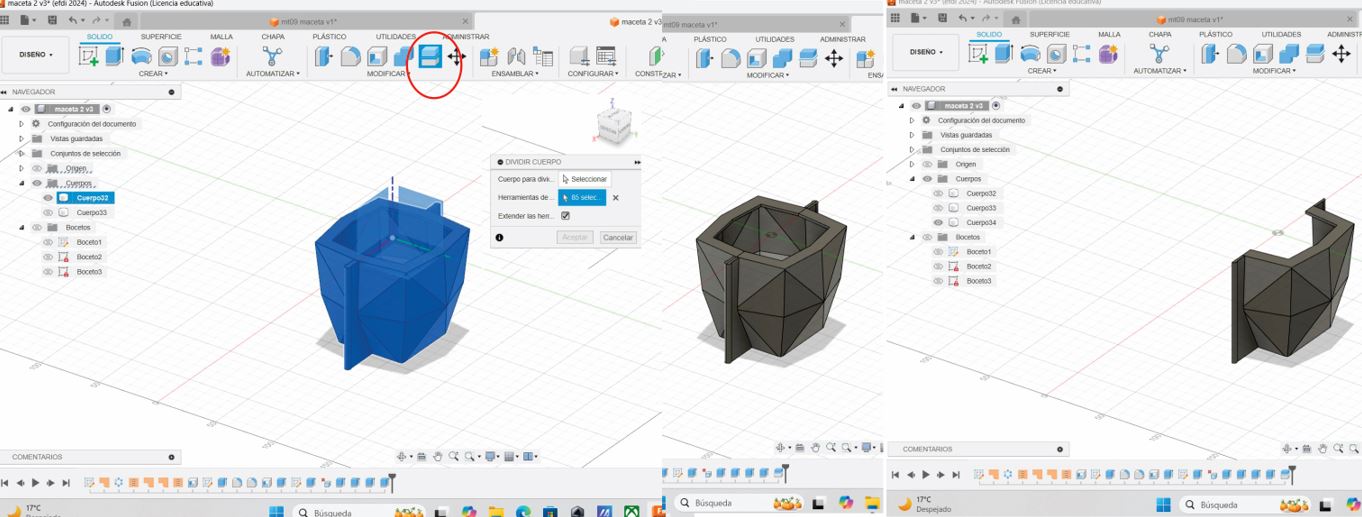Click Create Form icon in left window

pyautogui.click(x=220, y=57)
